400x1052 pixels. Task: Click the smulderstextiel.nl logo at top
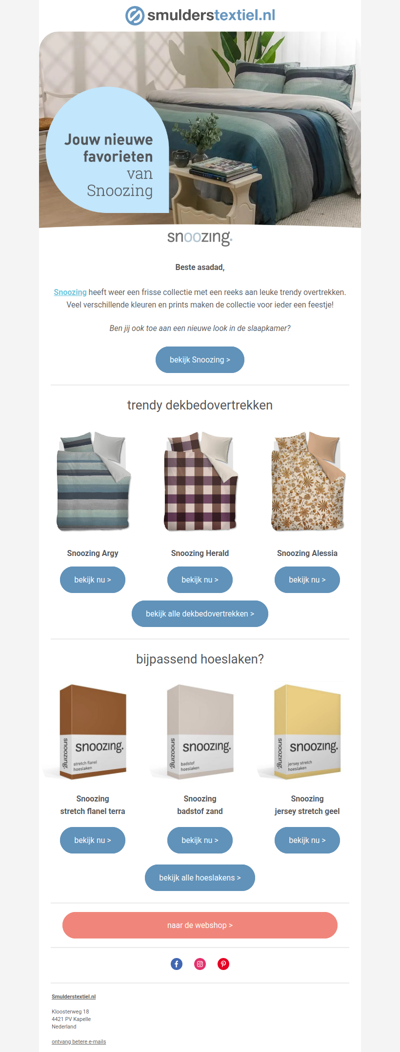pos(200,15)
